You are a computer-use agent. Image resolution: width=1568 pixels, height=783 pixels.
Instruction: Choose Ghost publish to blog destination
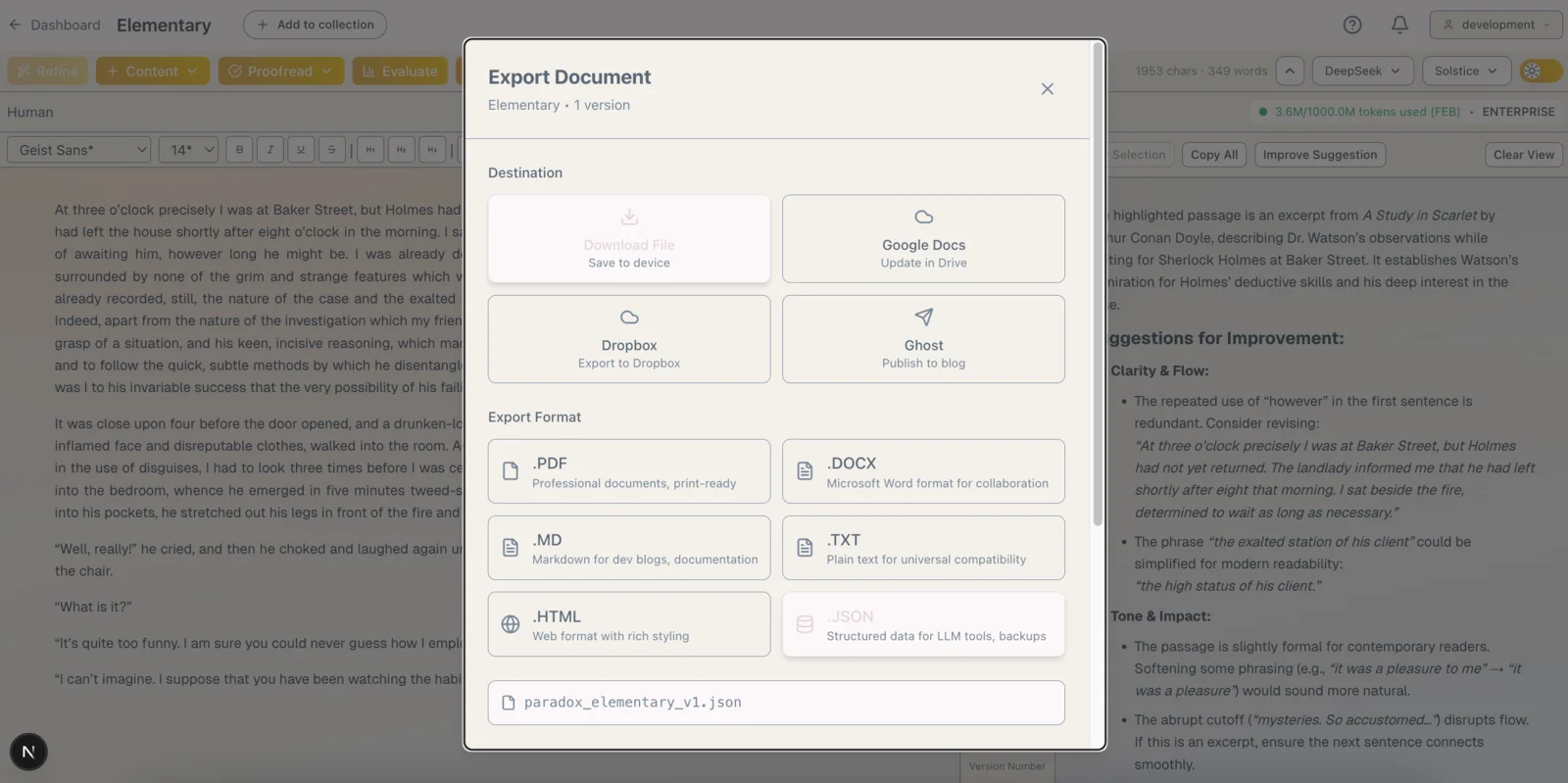[x=923, y=339]
